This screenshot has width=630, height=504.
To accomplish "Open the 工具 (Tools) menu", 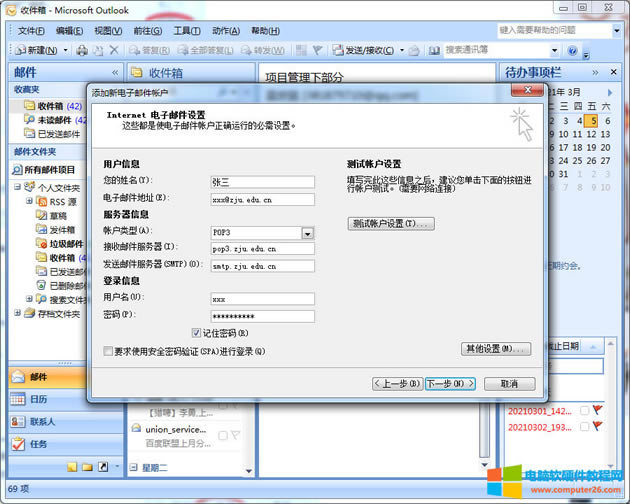I will pyautogui.click(x=186, y=31).
